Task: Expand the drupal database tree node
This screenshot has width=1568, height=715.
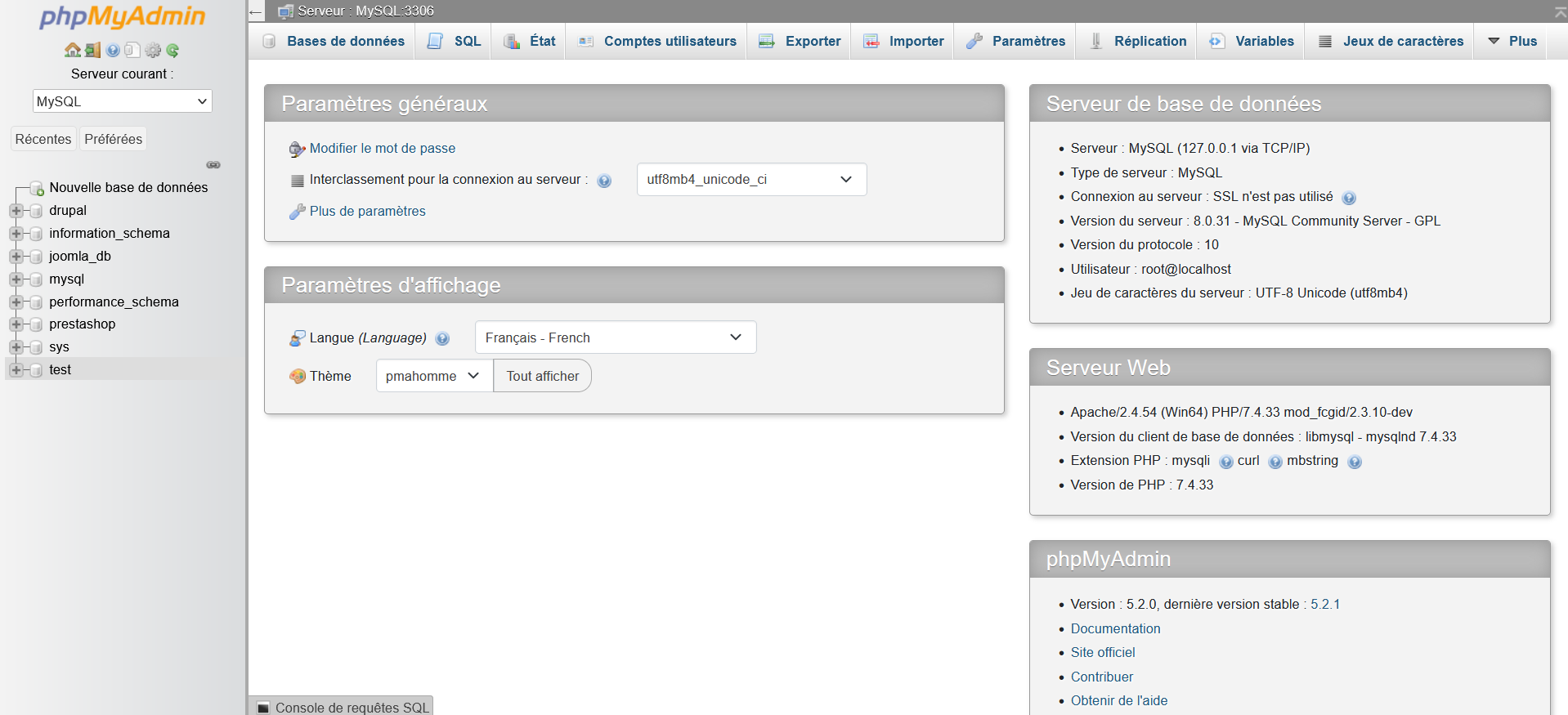Action: [x=16, y=211]
